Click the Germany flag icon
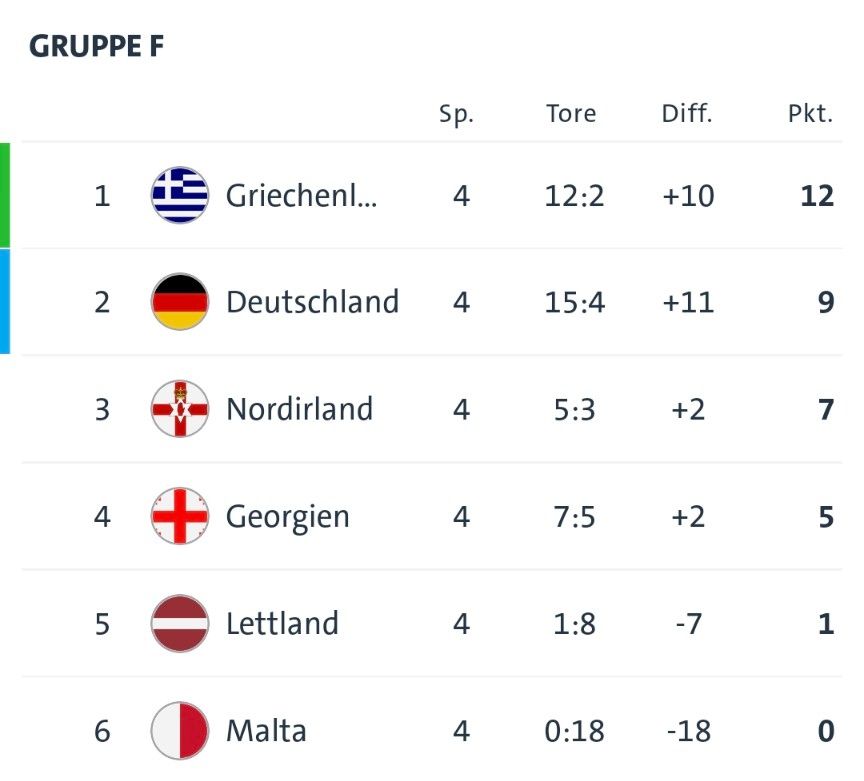 tap(180, 302)
